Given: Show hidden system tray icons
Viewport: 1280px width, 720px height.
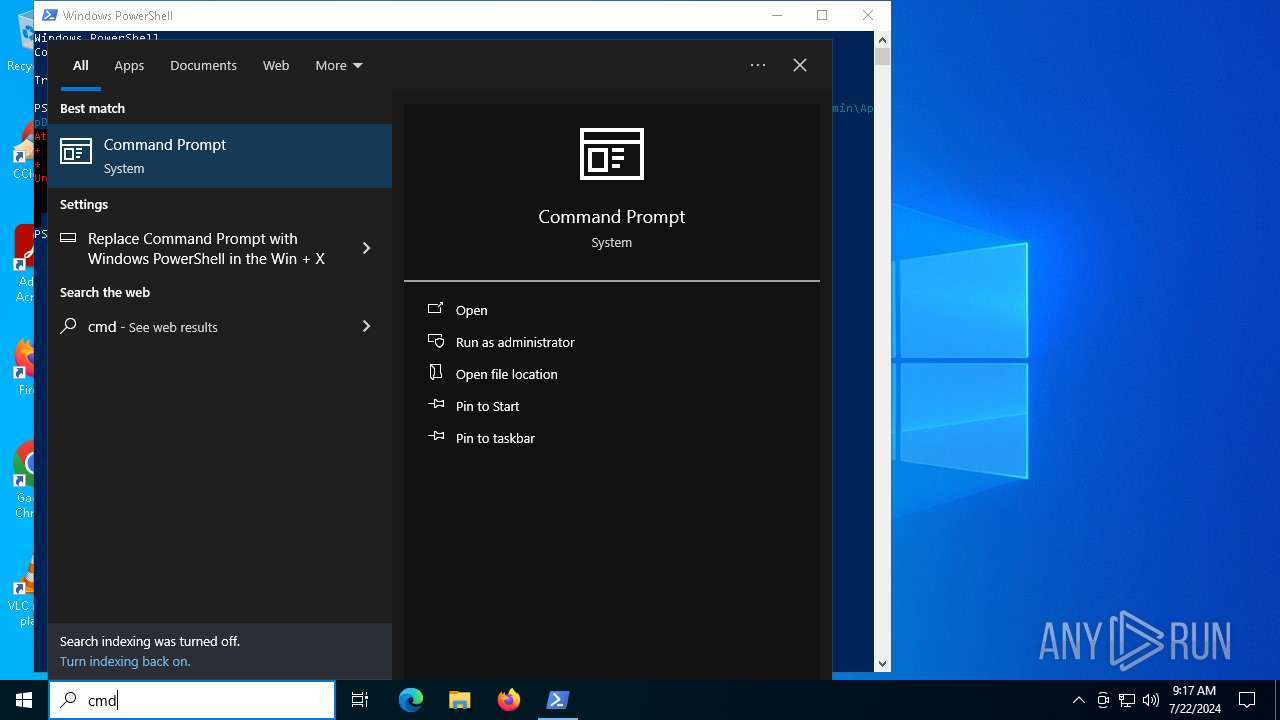Looking at the screenshot, I should point(1078,700).
